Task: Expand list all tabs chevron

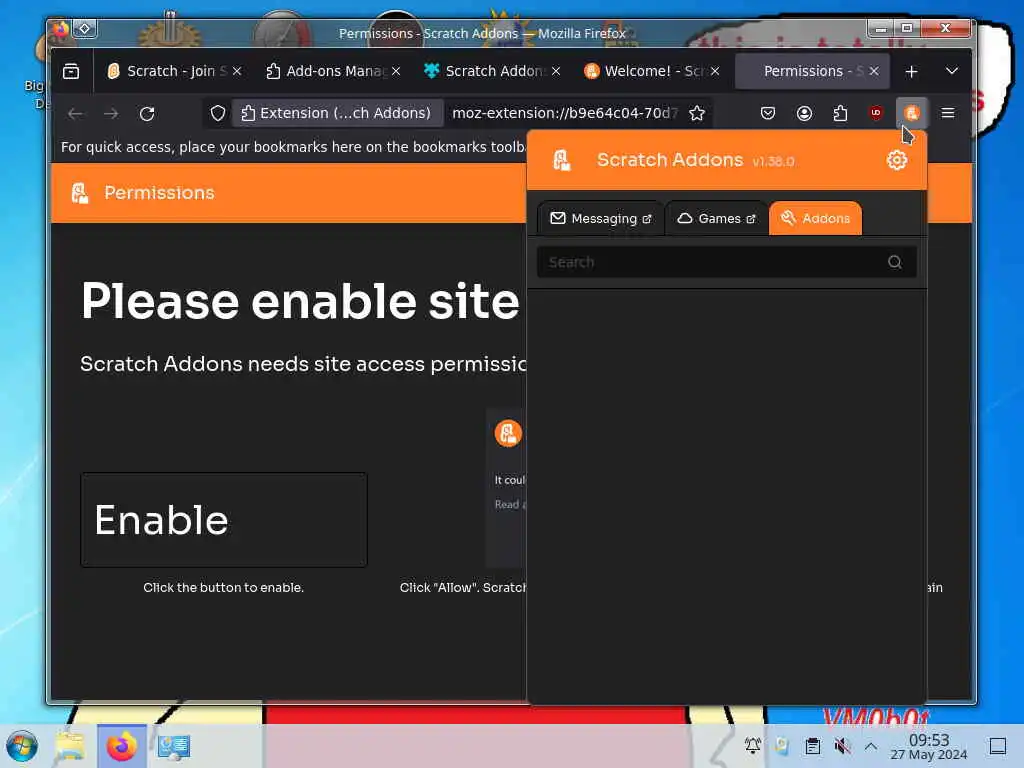Action: point(952,71)
